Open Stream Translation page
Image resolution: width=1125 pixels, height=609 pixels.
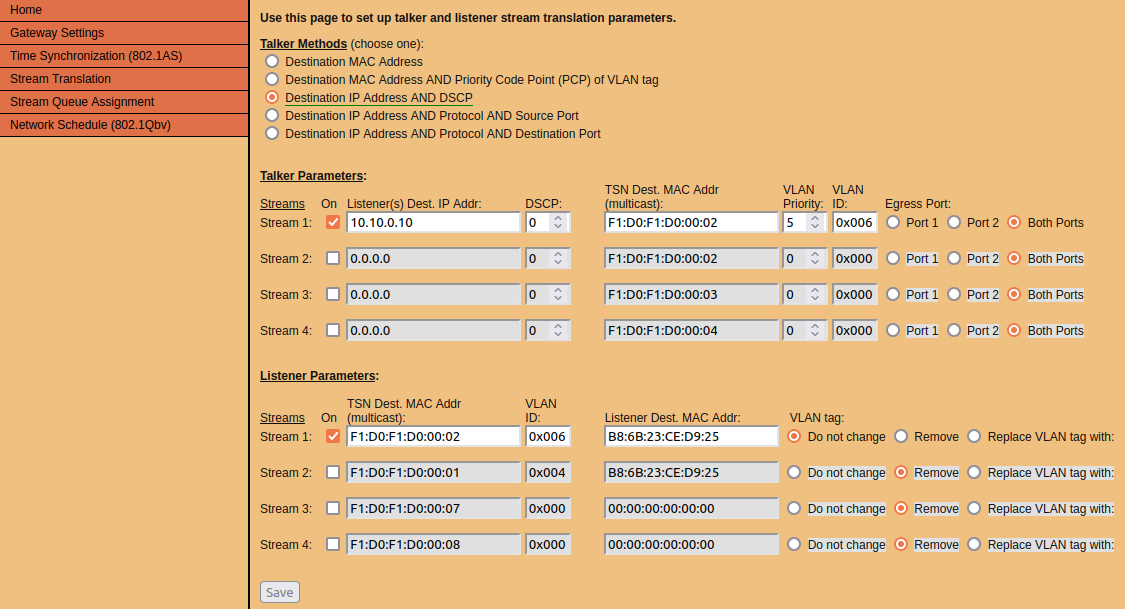coord(124,79)
